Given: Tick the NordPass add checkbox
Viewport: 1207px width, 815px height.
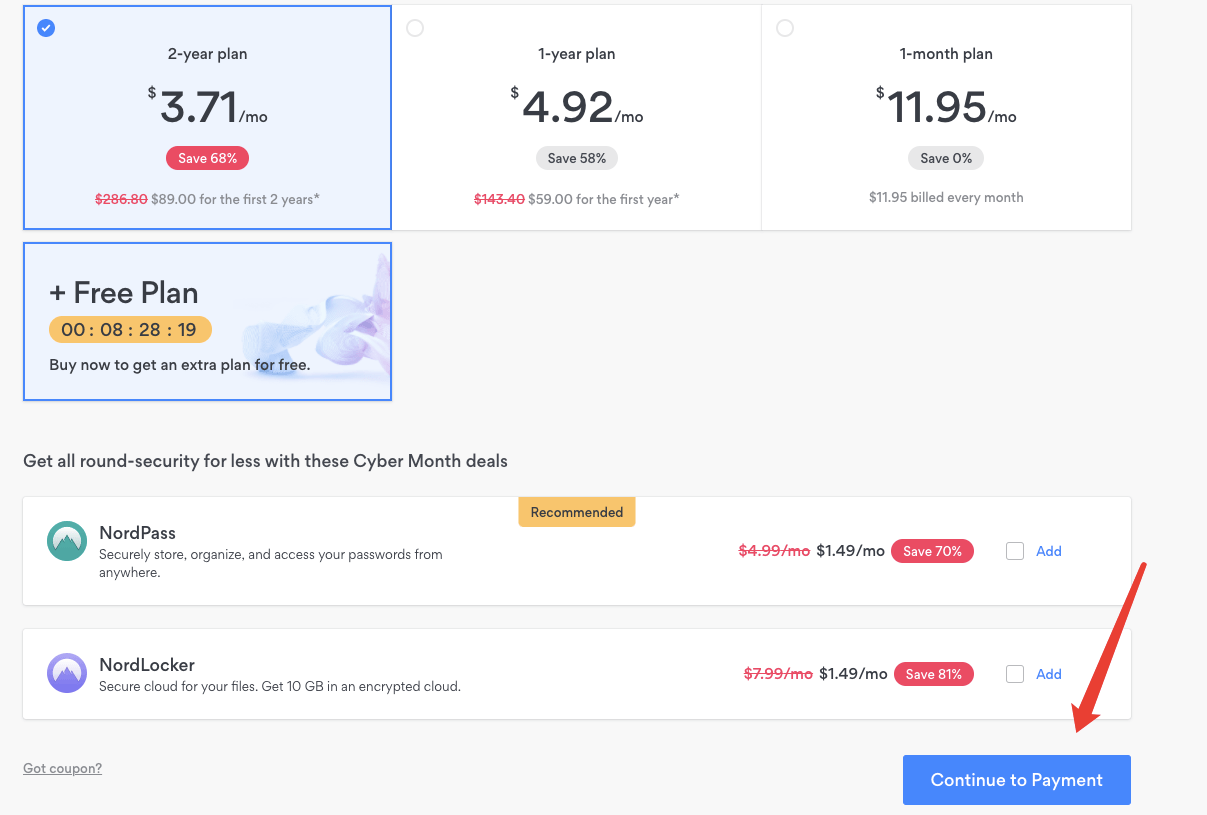Looking at the screenshot, I should coord(1015,551).
